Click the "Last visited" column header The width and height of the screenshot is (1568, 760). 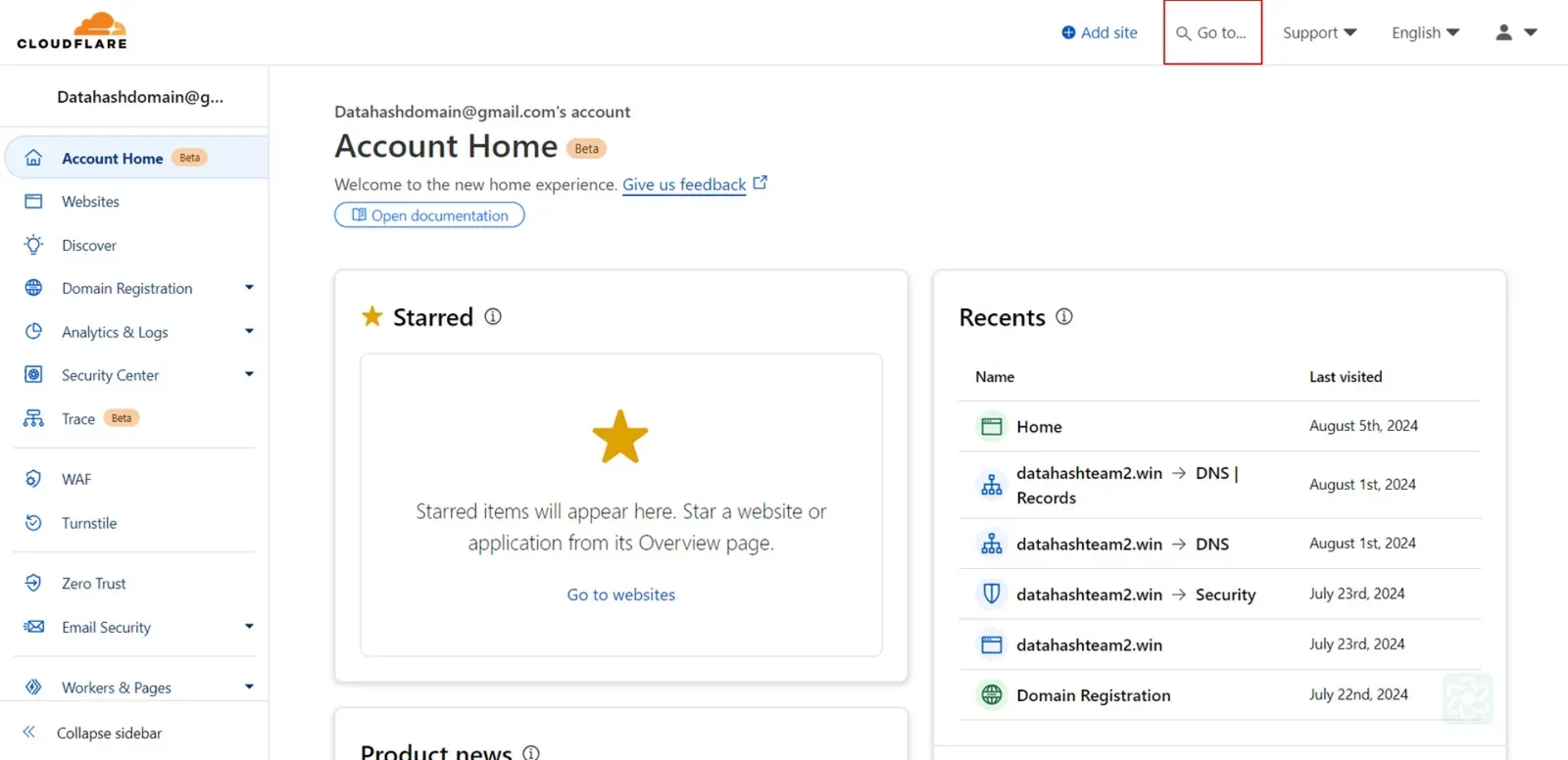1346,376
